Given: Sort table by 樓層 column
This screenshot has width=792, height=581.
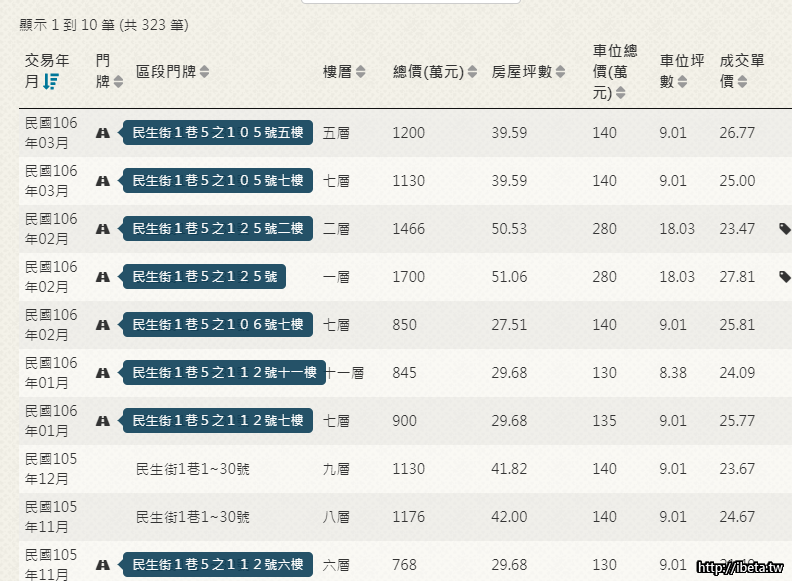Looking at the screenshot, I should point(361,72).
